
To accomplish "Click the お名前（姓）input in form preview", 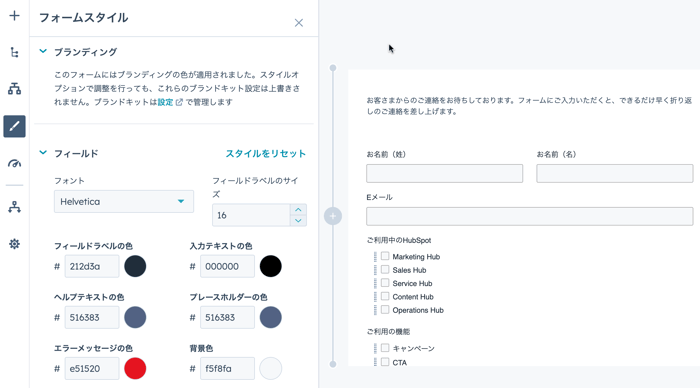I will 445,173.
